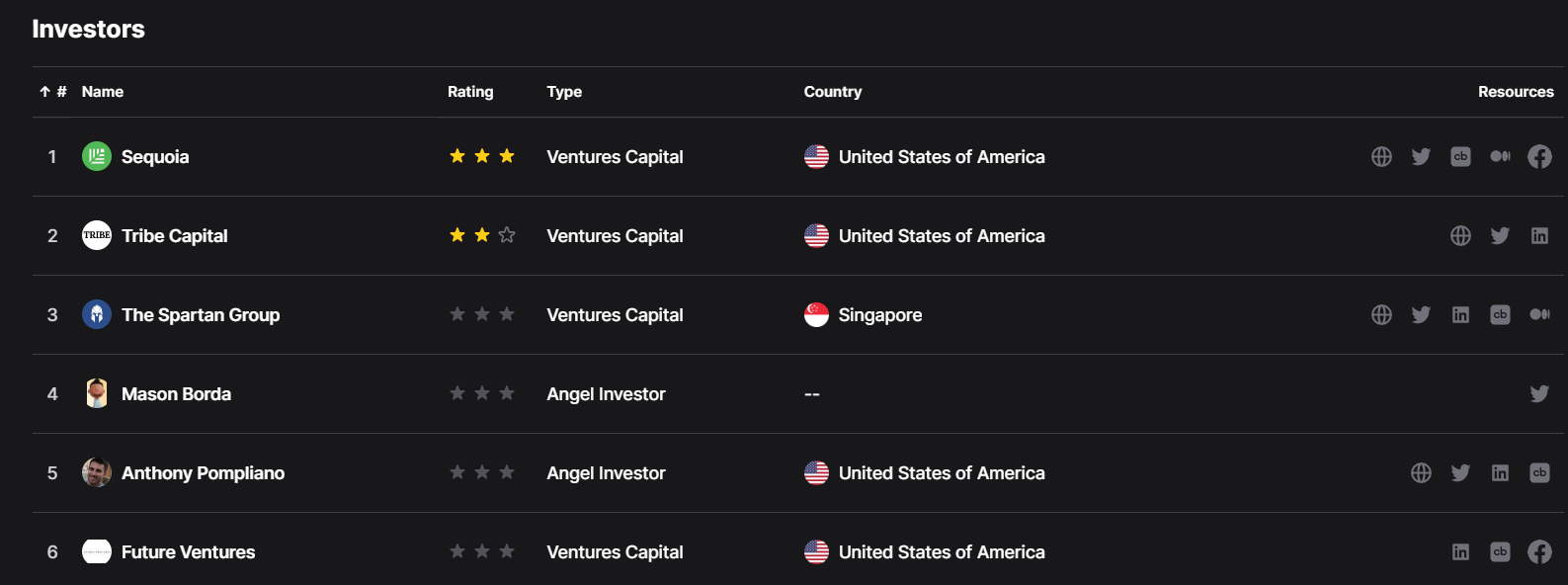The height and width of the screenshot is (585, 1568).
Task: Click The Spartan Group's Crunchbase icon
Action: point(1500,315)
